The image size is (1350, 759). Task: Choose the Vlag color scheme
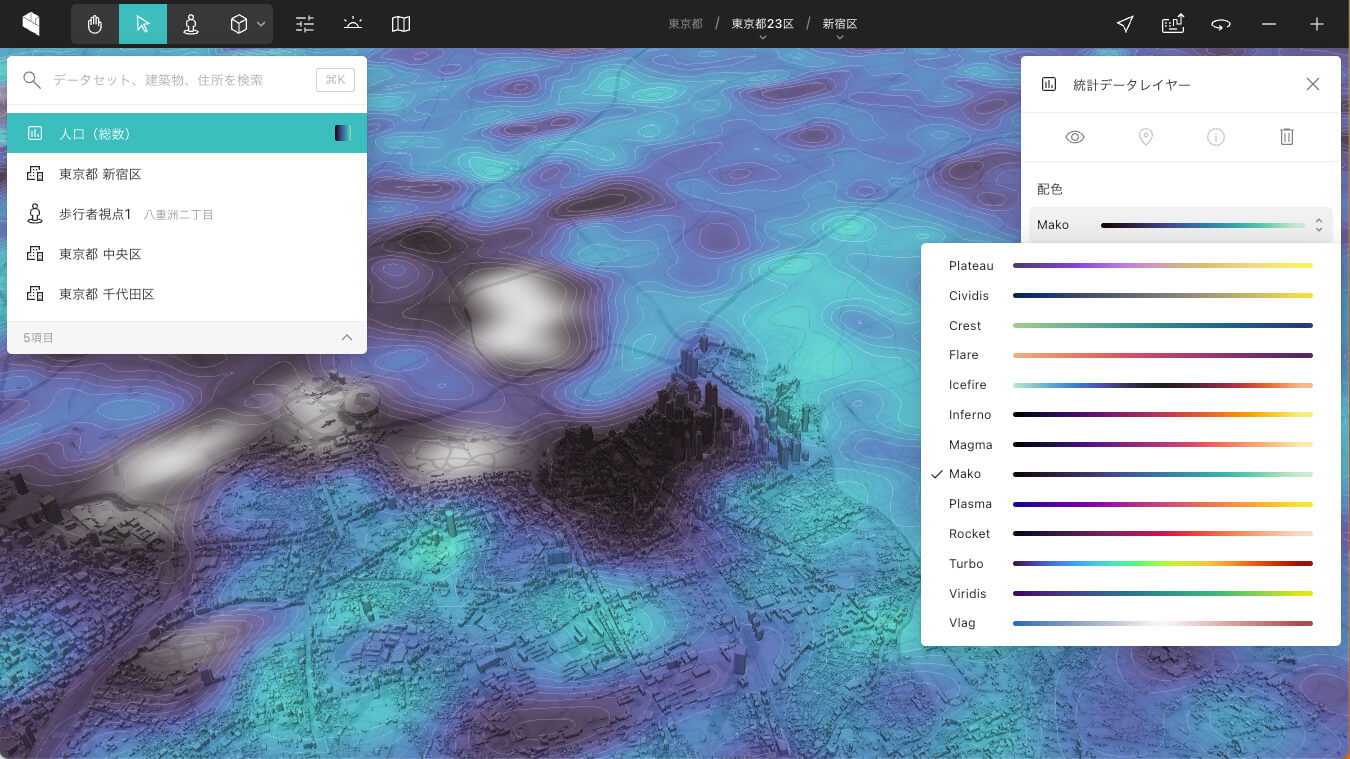pyautogui.click(x=1130, y=623)
